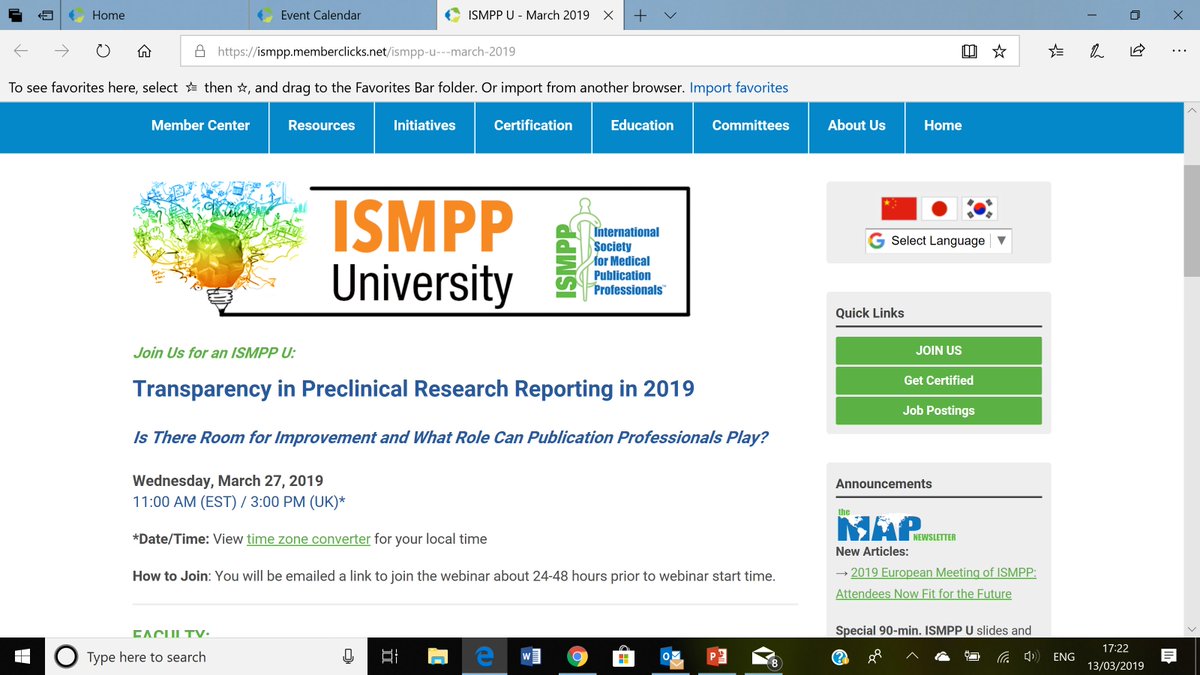The width and height of the screenshot is (1200, 675).
Task: Open the Select Language dropdown
Action: [938, 241]
